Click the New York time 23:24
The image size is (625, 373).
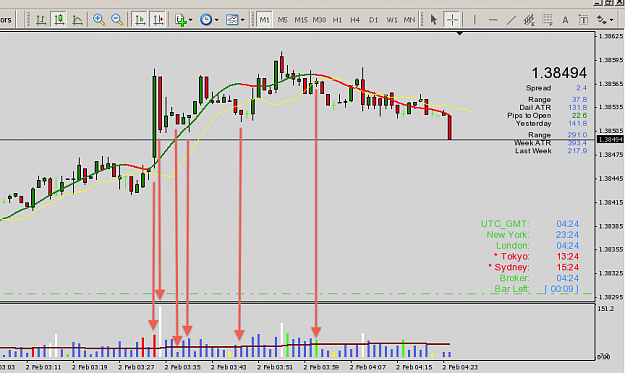[567, 235]
